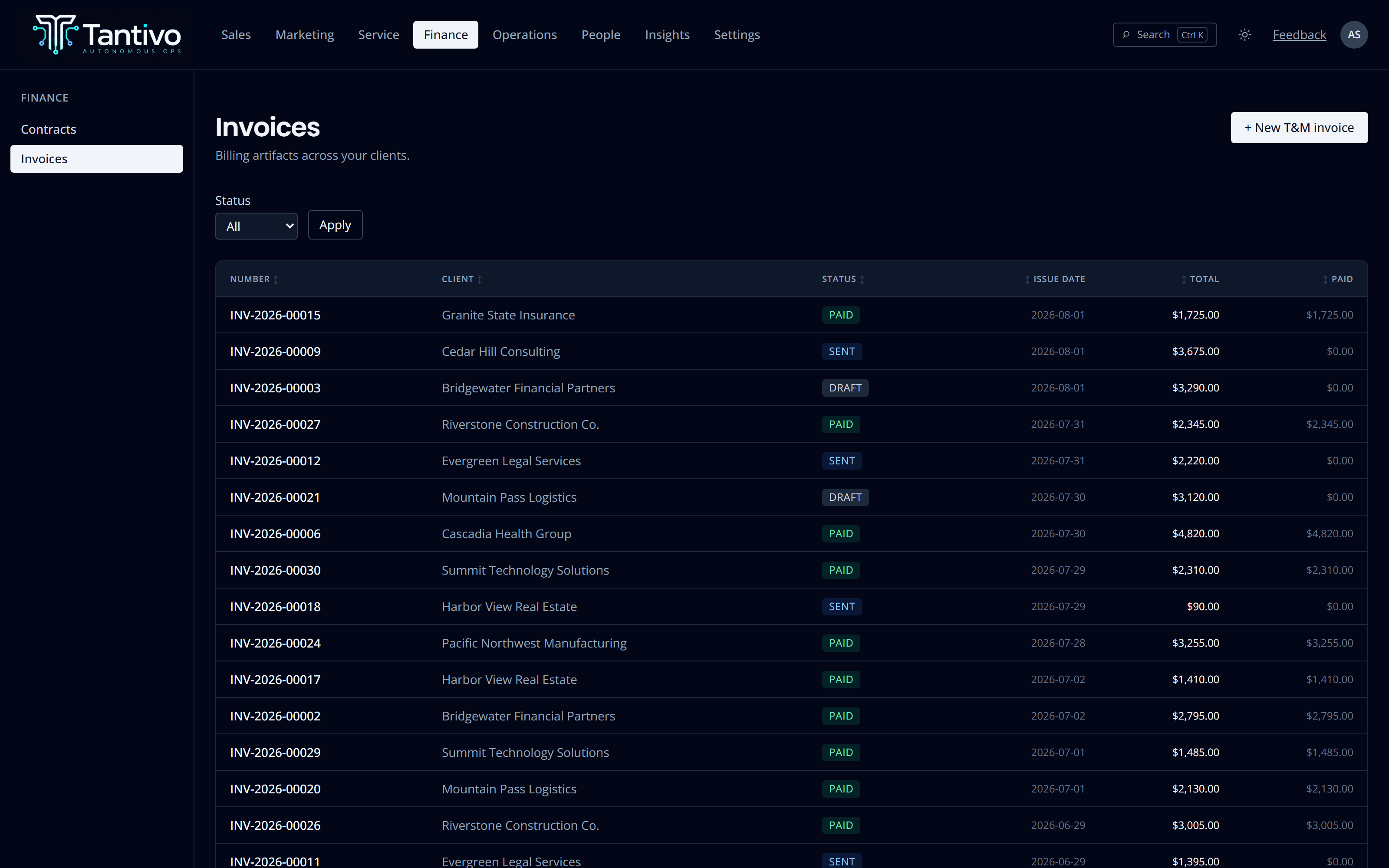Click the $90.00 total amount
1389x868 pixels.
1202,607
